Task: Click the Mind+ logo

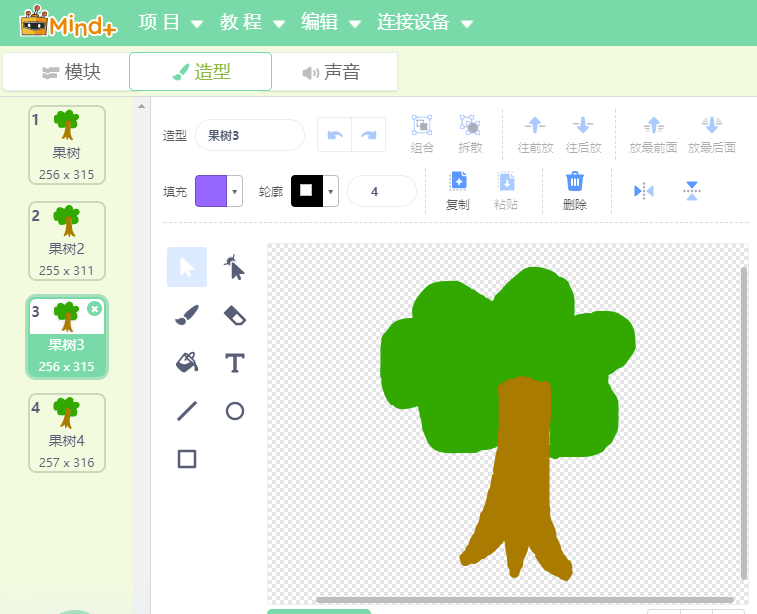Action: click(x=68, y=22)
